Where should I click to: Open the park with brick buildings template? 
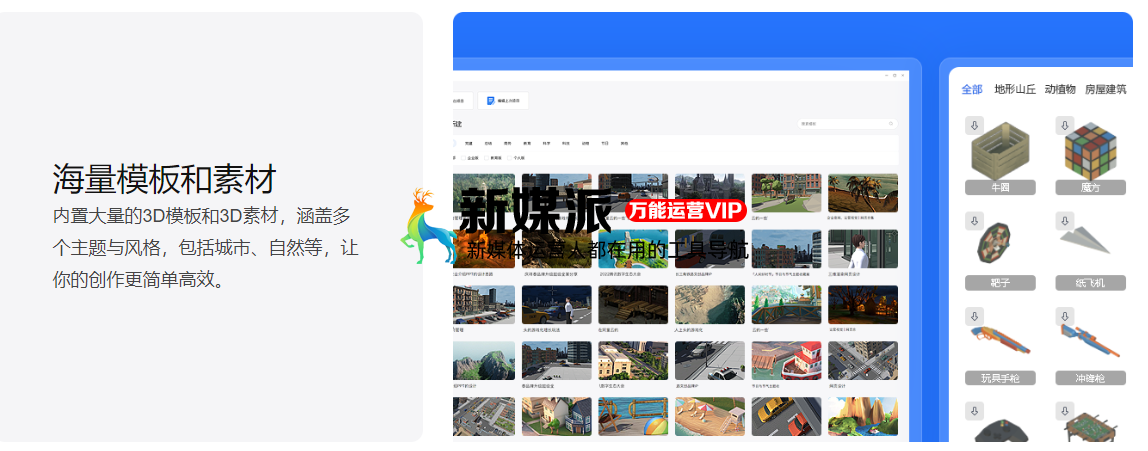[x=786, y=193]
